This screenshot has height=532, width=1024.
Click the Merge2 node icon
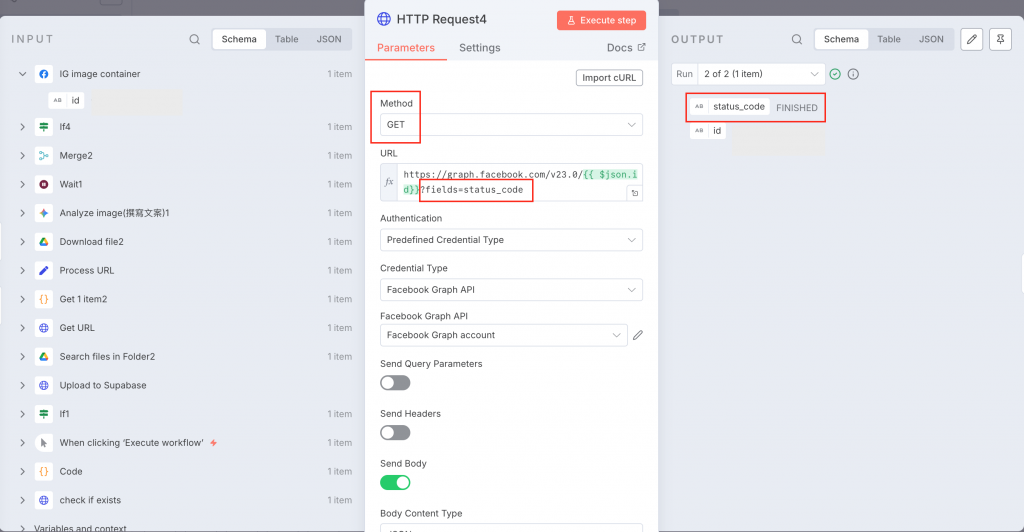click(x=44, y=155)
